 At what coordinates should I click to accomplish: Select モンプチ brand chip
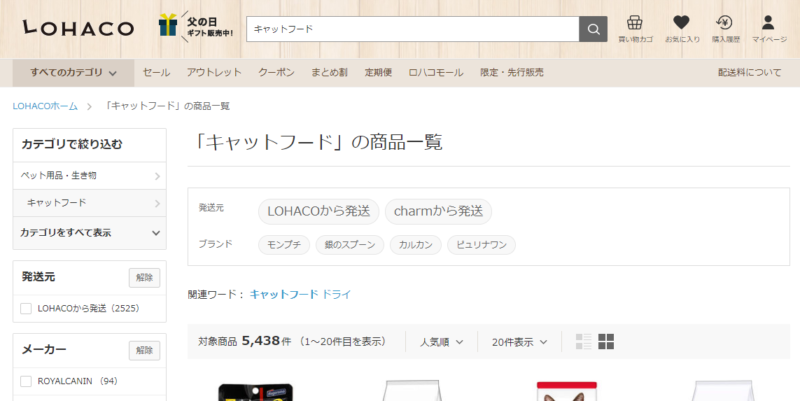tap(284, 245)
